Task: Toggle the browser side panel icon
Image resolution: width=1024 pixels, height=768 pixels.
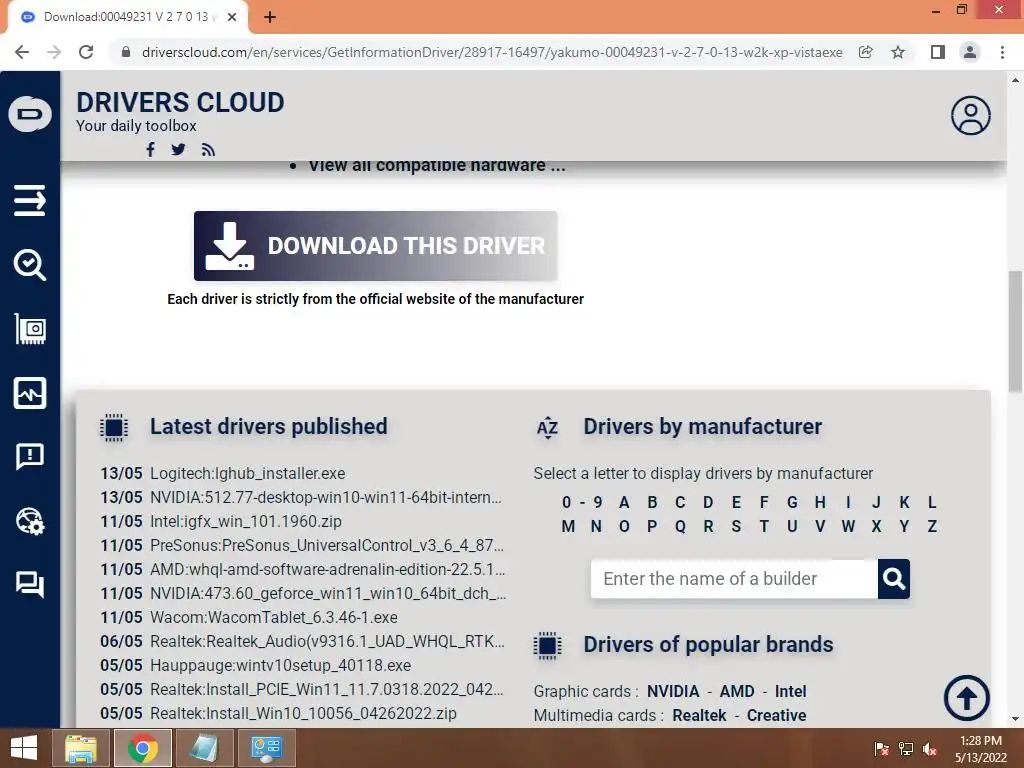Action: 938,52
